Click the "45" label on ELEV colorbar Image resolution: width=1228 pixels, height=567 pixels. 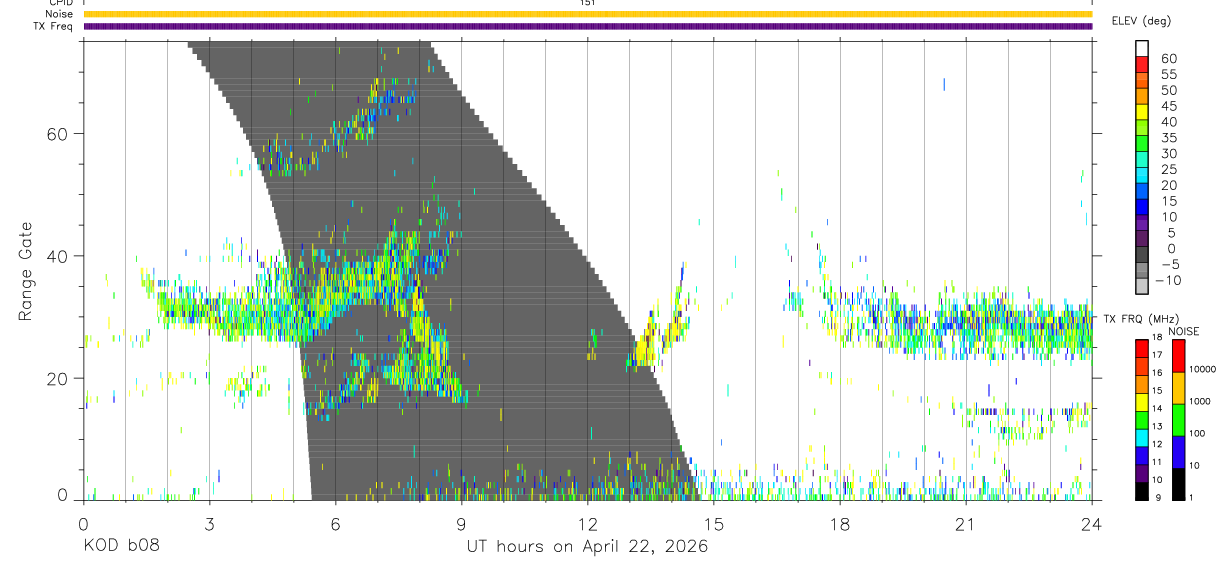coord(1169,106)
